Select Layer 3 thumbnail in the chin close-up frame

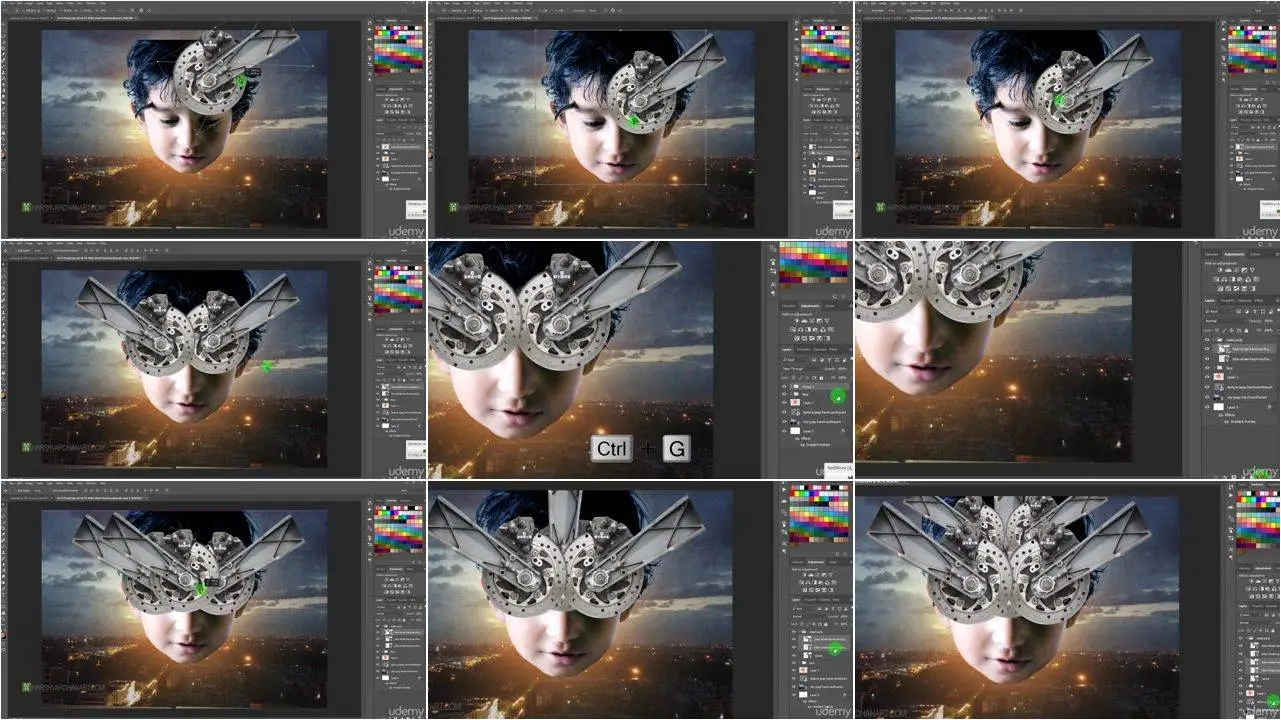(1219, 406)
